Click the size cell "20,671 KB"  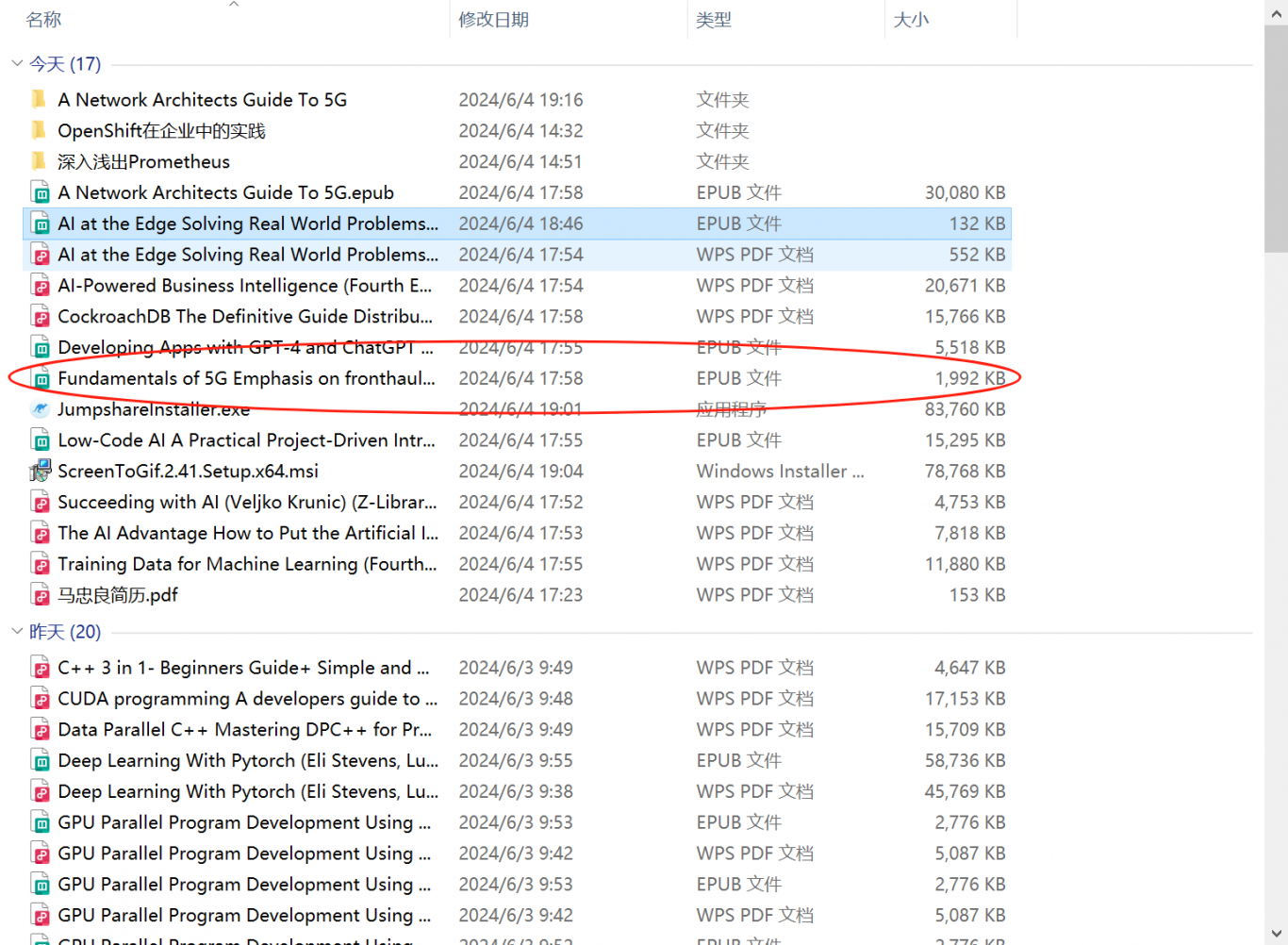tap(965, 285)
